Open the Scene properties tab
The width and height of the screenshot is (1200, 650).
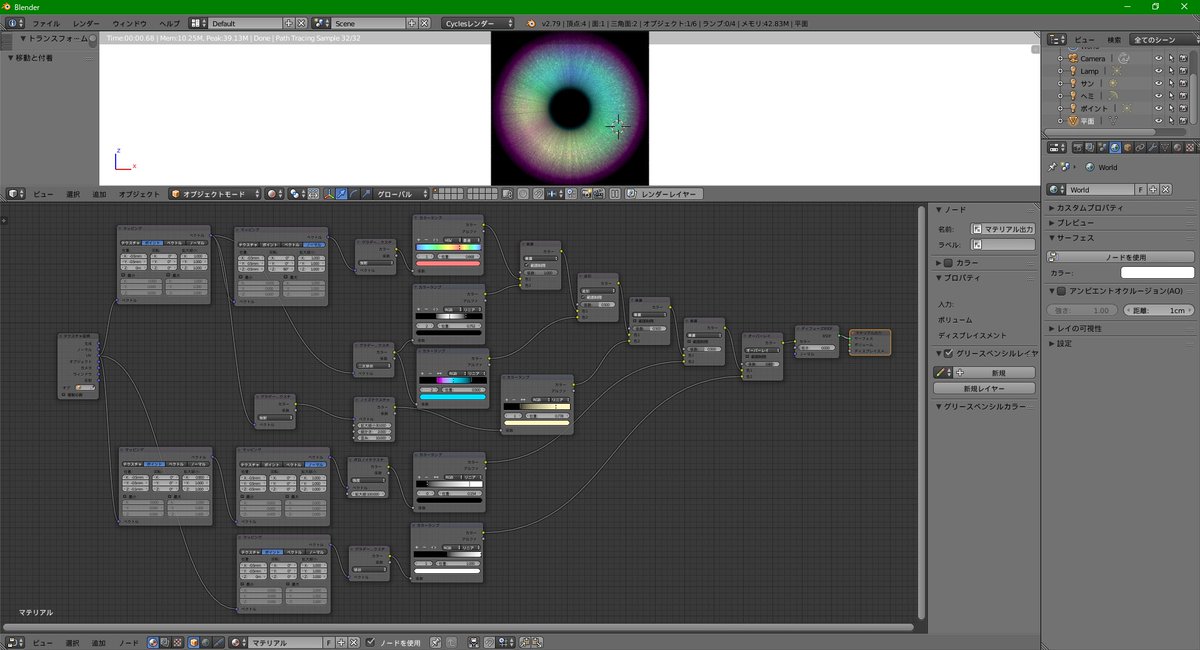coord(1101,147)
